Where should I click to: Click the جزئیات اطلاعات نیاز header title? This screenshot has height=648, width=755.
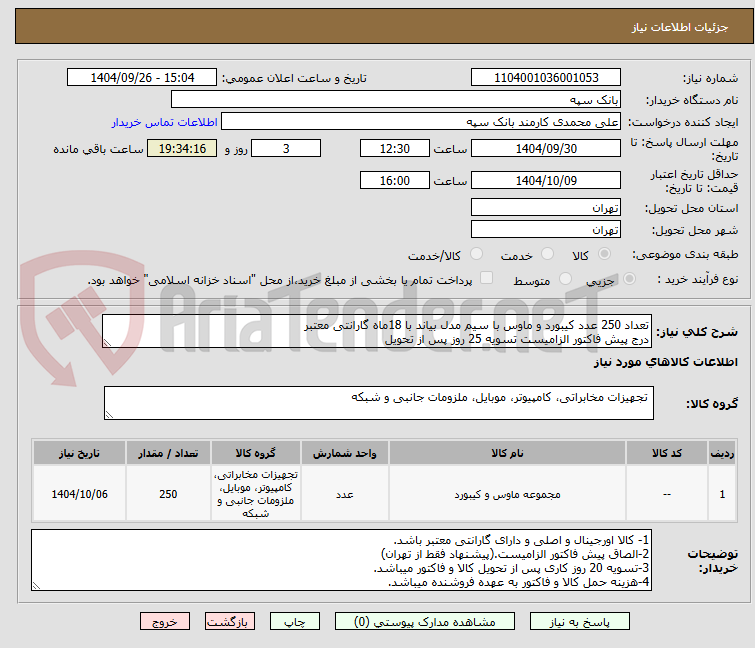(679, 27)
